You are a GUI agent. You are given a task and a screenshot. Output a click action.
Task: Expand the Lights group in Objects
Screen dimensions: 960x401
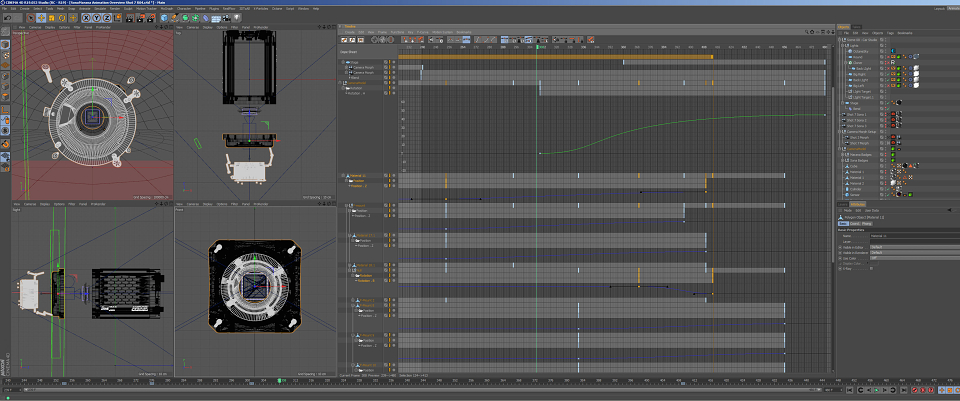[x=842, y=45]
